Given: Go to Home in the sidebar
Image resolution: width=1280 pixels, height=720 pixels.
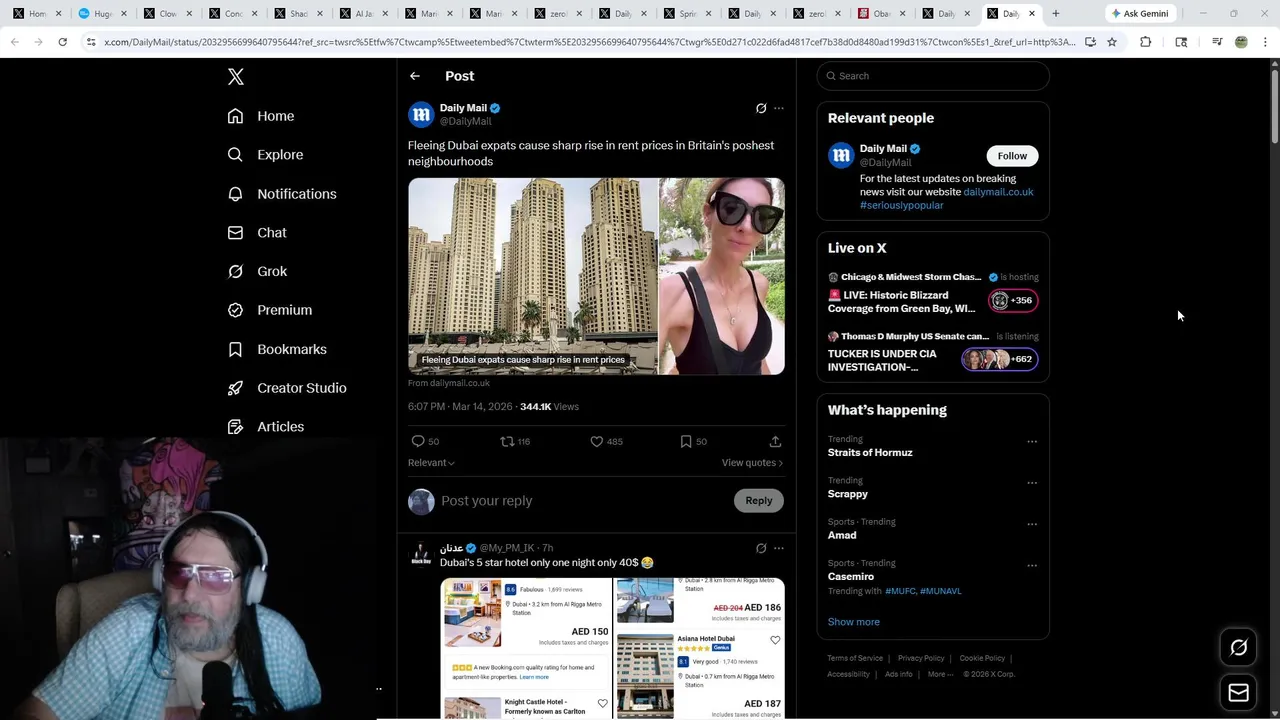Looking at the screenshot, I should point(261,116).
